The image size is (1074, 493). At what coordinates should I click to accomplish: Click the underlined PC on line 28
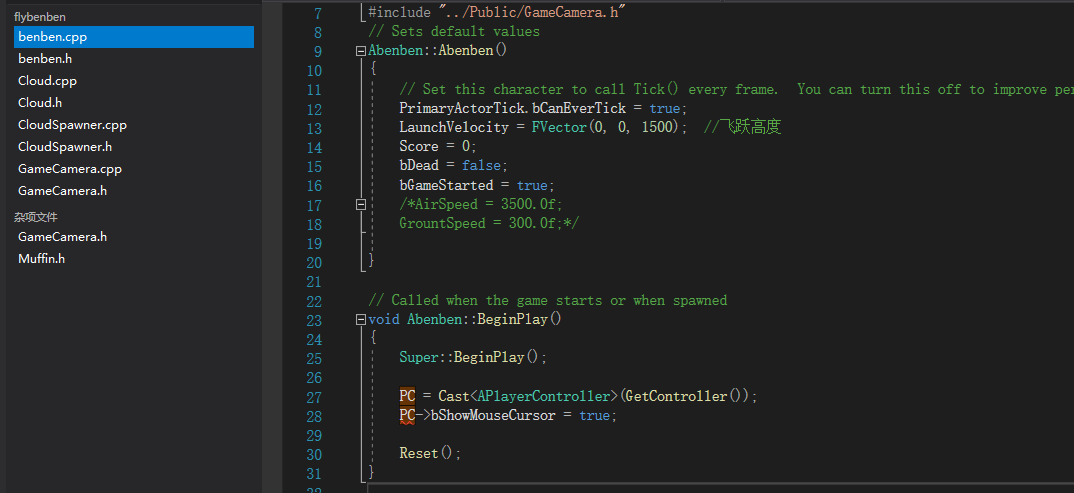(x=408, y=415)
